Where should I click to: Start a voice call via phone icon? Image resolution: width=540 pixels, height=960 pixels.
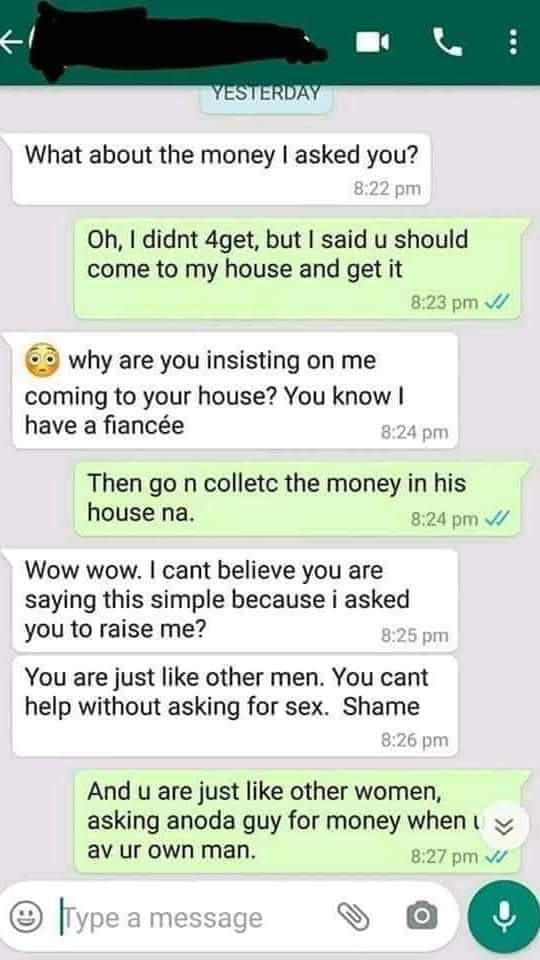tap(448, 42)
